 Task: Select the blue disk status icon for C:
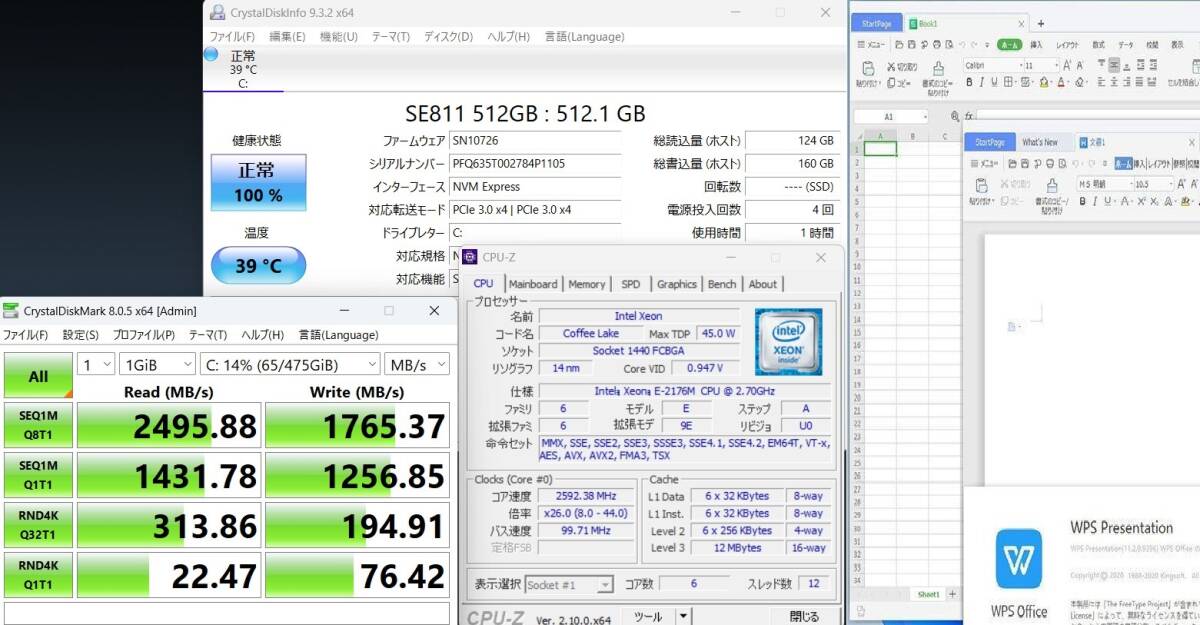coord(211,55)
